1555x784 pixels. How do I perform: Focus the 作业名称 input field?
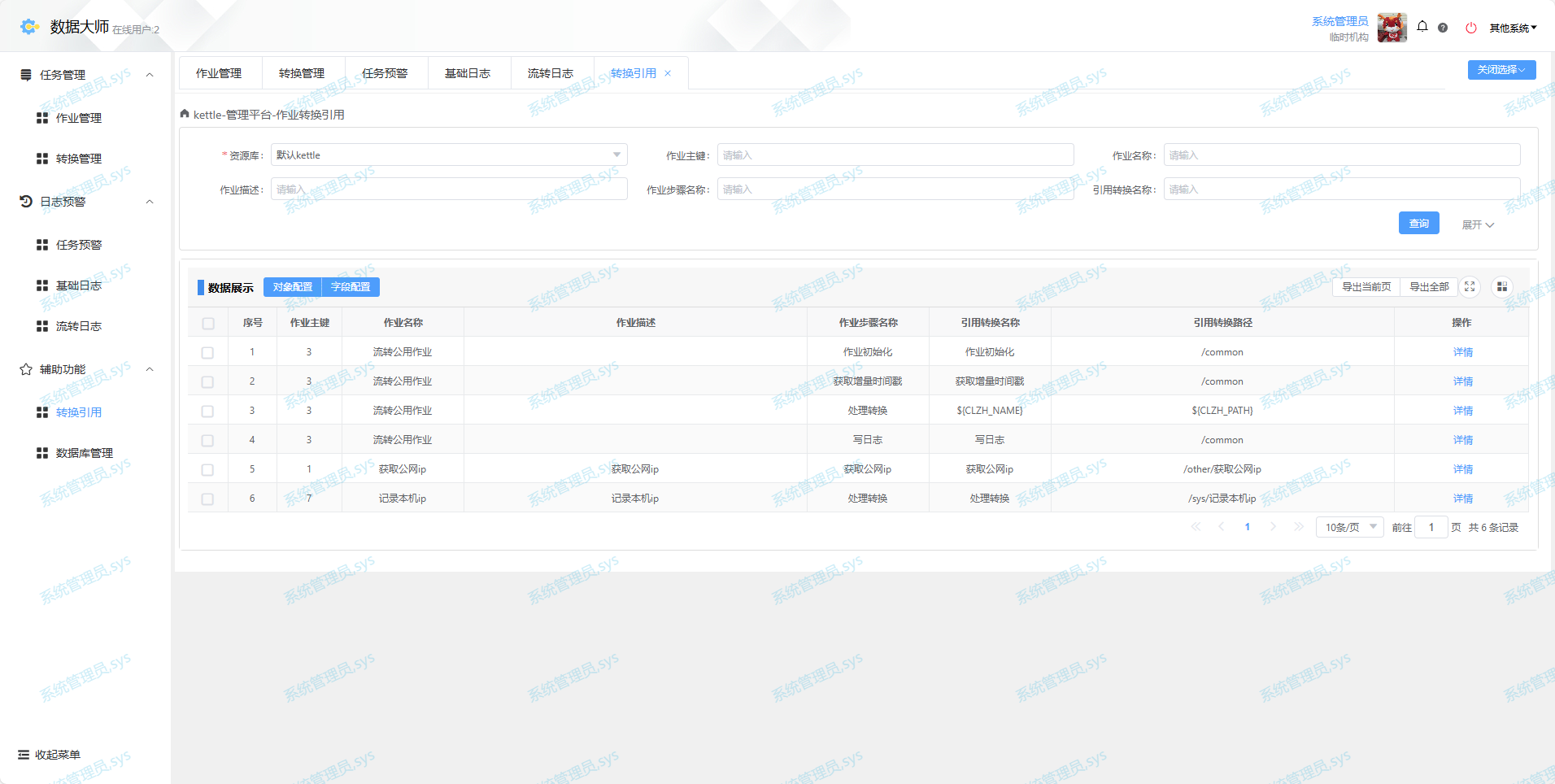(1341, 155)
